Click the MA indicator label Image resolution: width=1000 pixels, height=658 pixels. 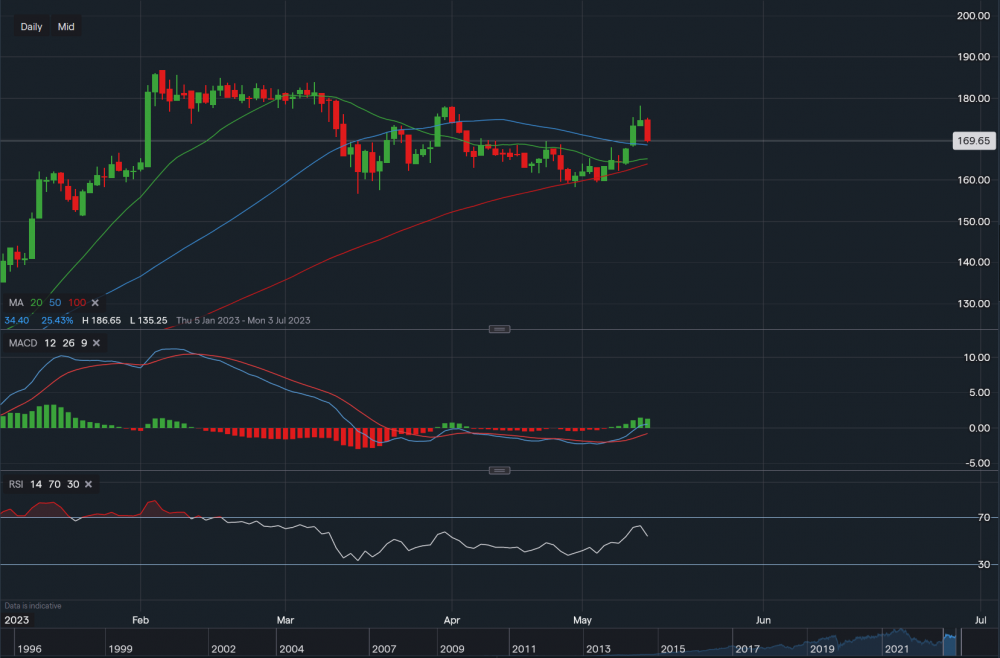click(x=15, y=301)
